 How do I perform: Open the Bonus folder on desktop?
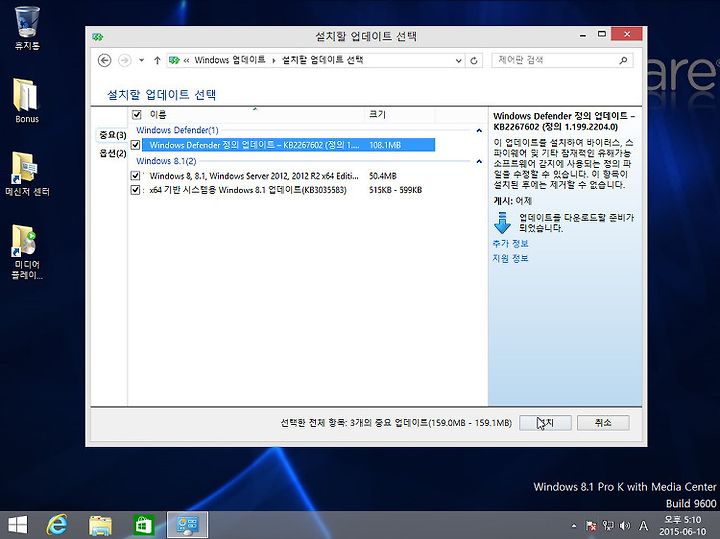[x=27, y=100]
